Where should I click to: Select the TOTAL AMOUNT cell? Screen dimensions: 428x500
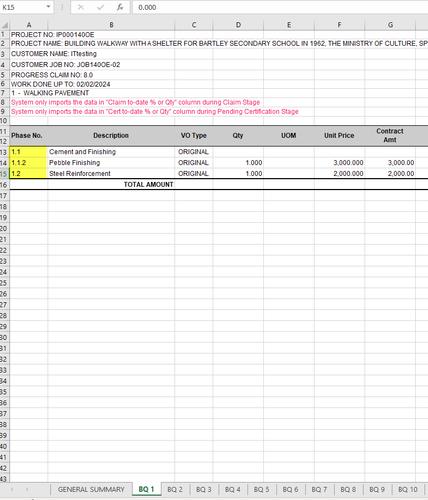click(111, 185)
